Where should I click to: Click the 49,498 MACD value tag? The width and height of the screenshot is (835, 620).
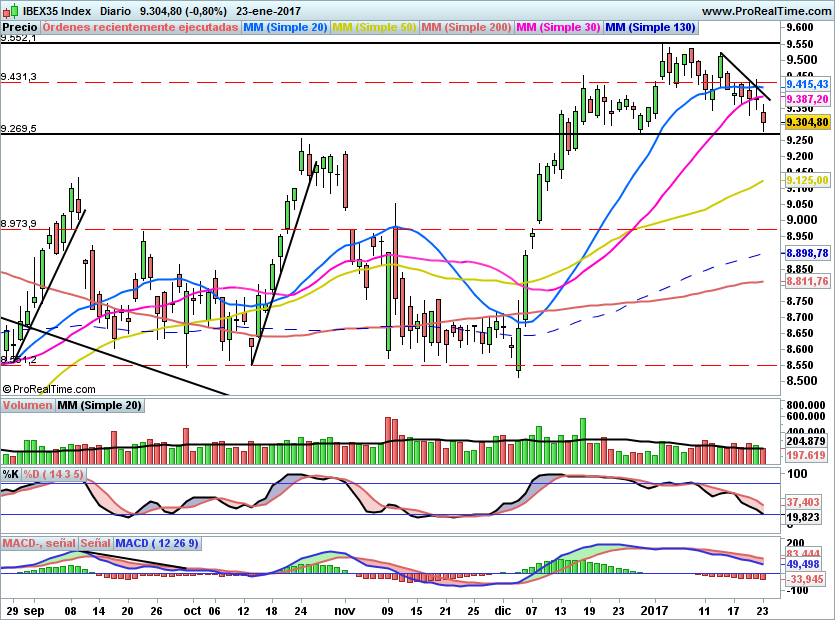point(803,564)
